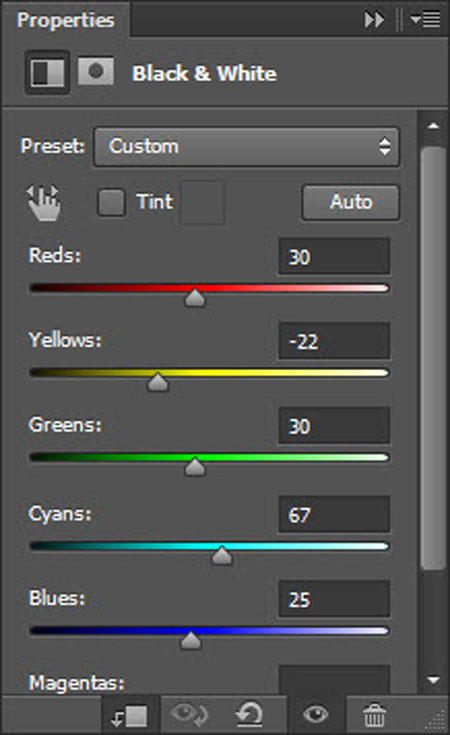The height and width of the screenshot is (735, 450).
Task: Toggle adjustment layer visibility eye
Action: (315, 715)
